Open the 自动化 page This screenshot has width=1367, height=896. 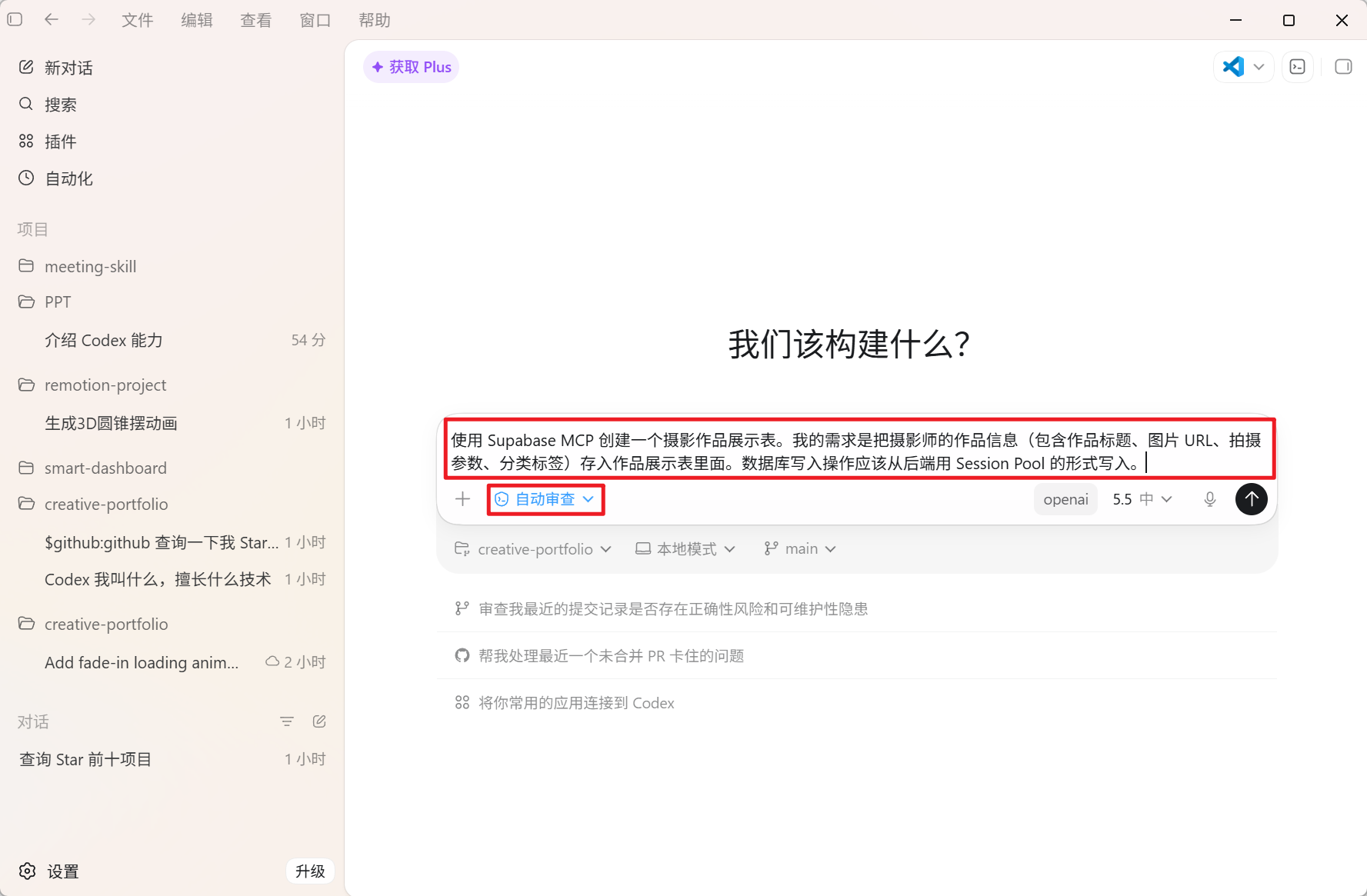172,178
